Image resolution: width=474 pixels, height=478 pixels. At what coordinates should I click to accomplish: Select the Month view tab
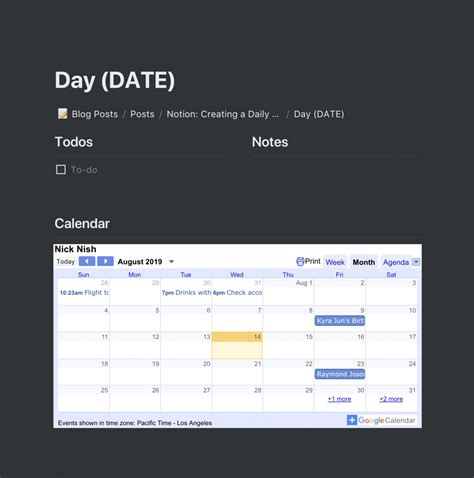pos(364,262)
